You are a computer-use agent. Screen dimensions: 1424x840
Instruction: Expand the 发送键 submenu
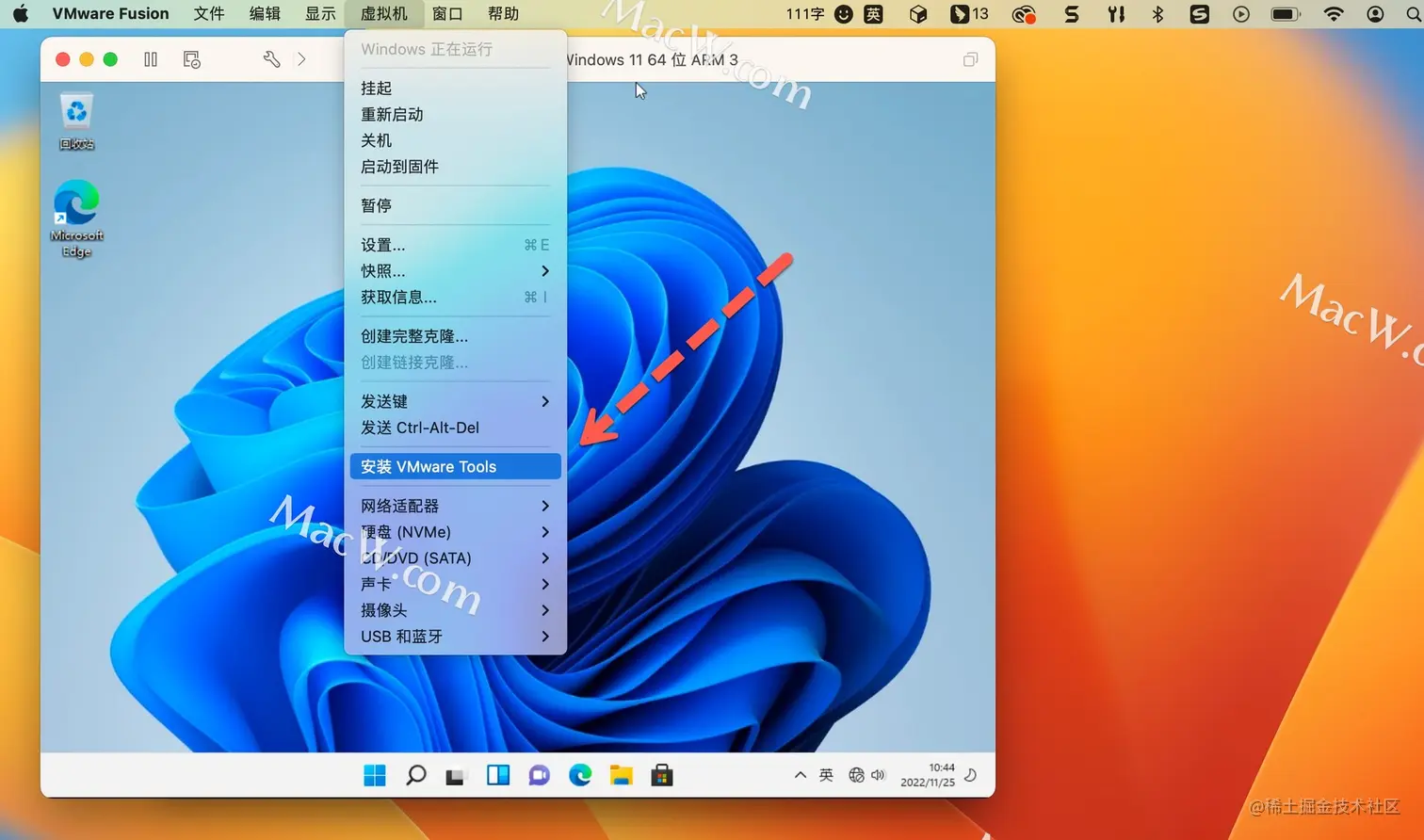tap(456, 401)
